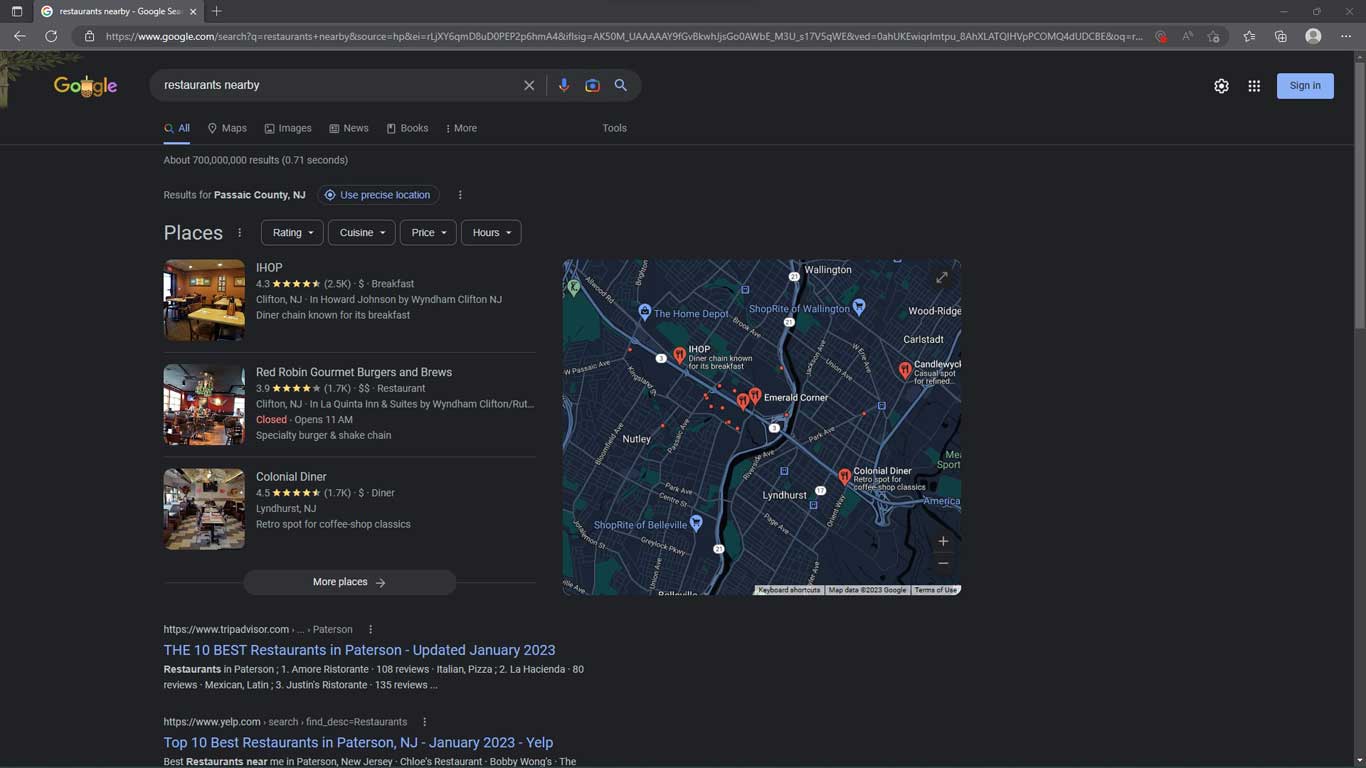The image size is (1366, 768).
Task: Expand the map to full view
Action: pyautogui.click(x=942, y=278)
